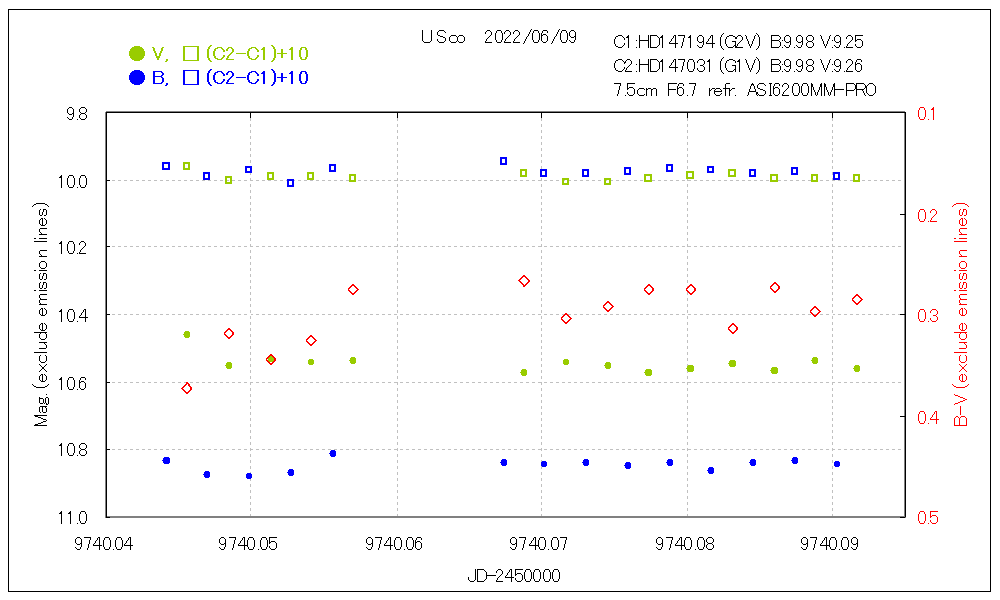Screen dimensions: 1000x600
Task: Select the red B-V right axis title
Action: click(961, 316)
